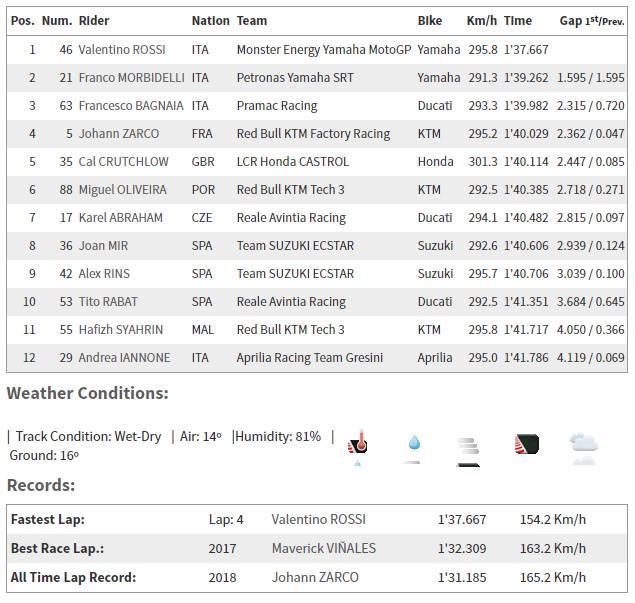Select the All Time Lap Record row label

72,577
